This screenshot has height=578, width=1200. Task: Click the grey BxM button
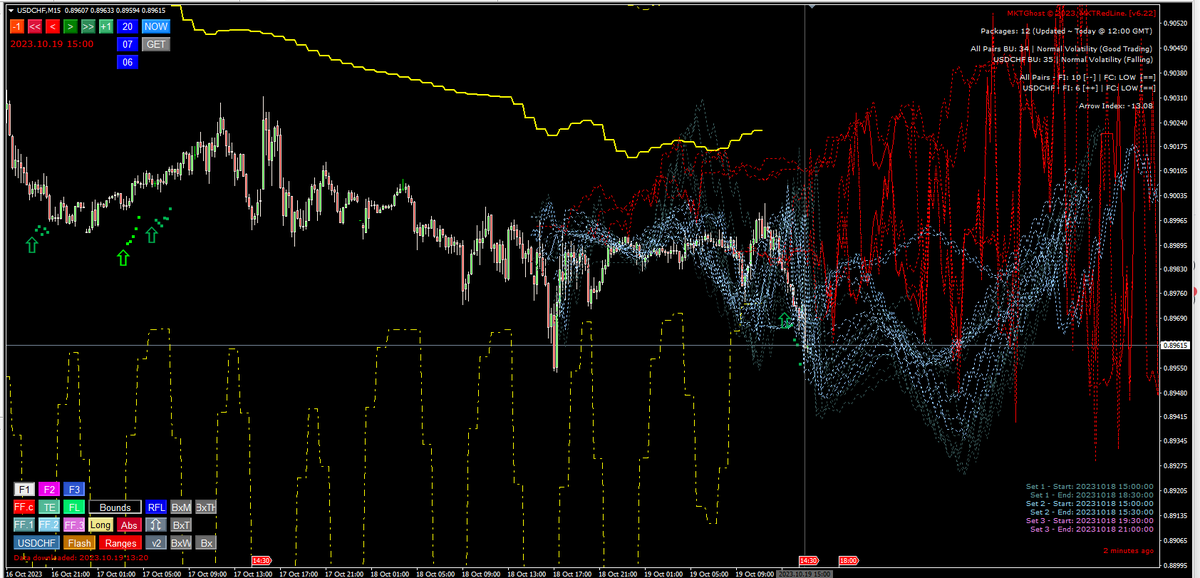point(181,507)
